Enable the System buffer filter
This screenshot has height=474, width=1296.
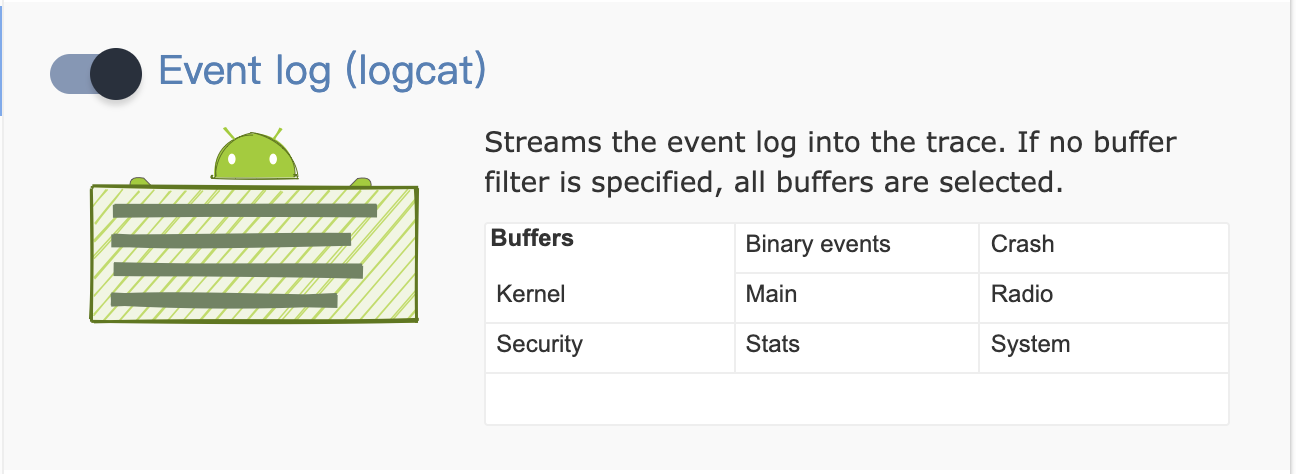1030,345
